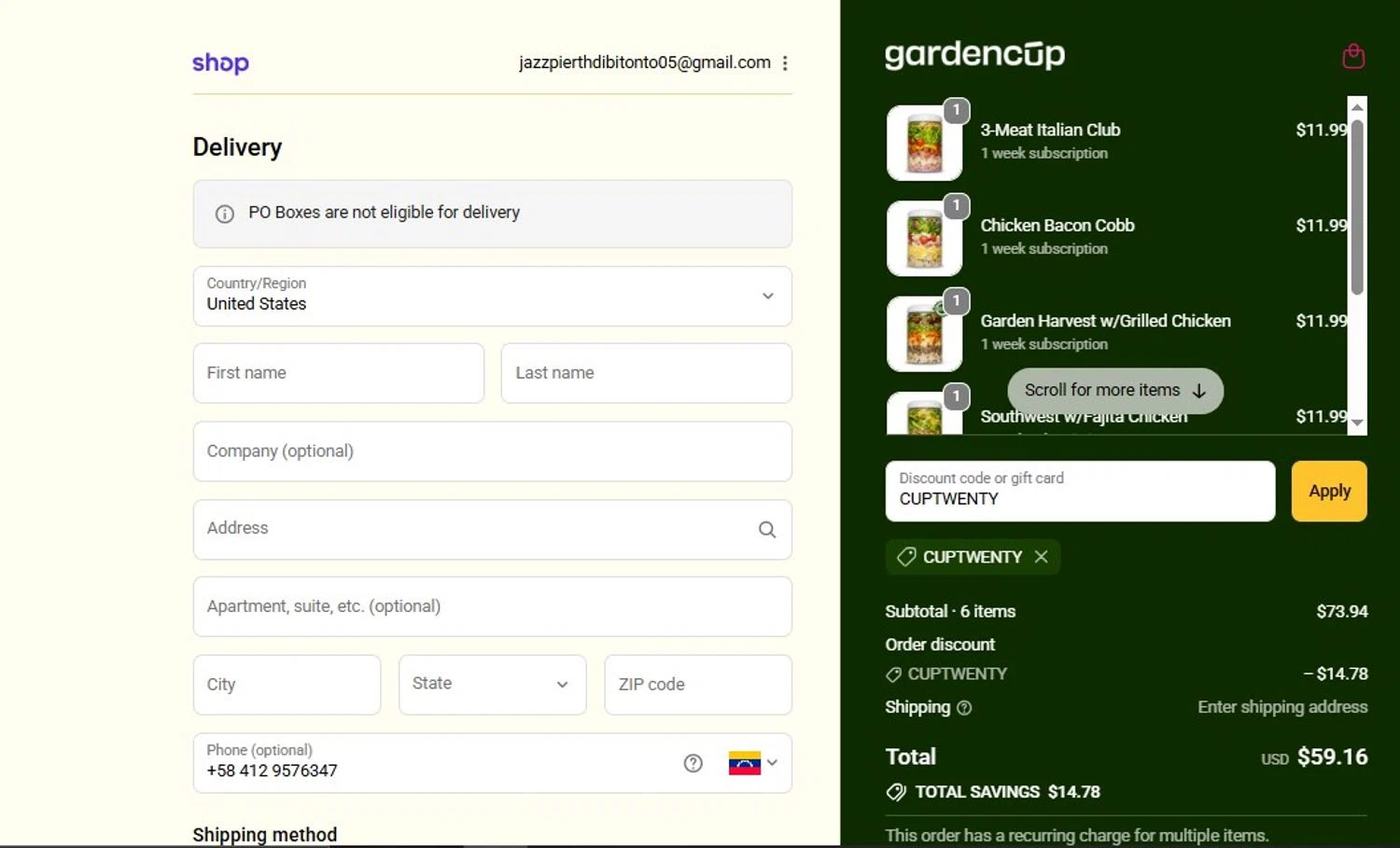Click the recurring charge notice text

(1076, 835)
